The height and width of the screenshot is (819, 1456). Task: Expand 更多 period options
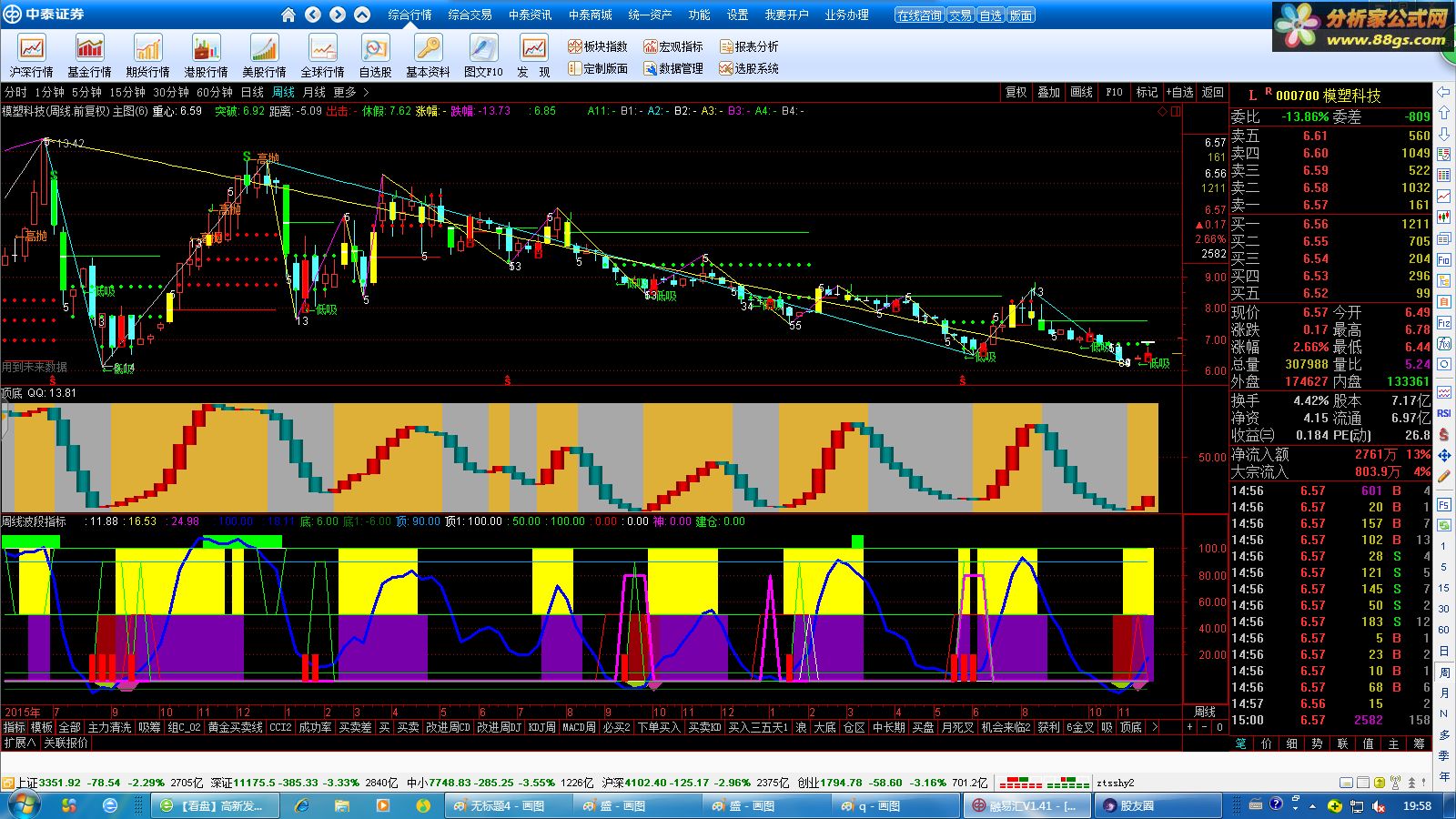(x=351, y=92)
